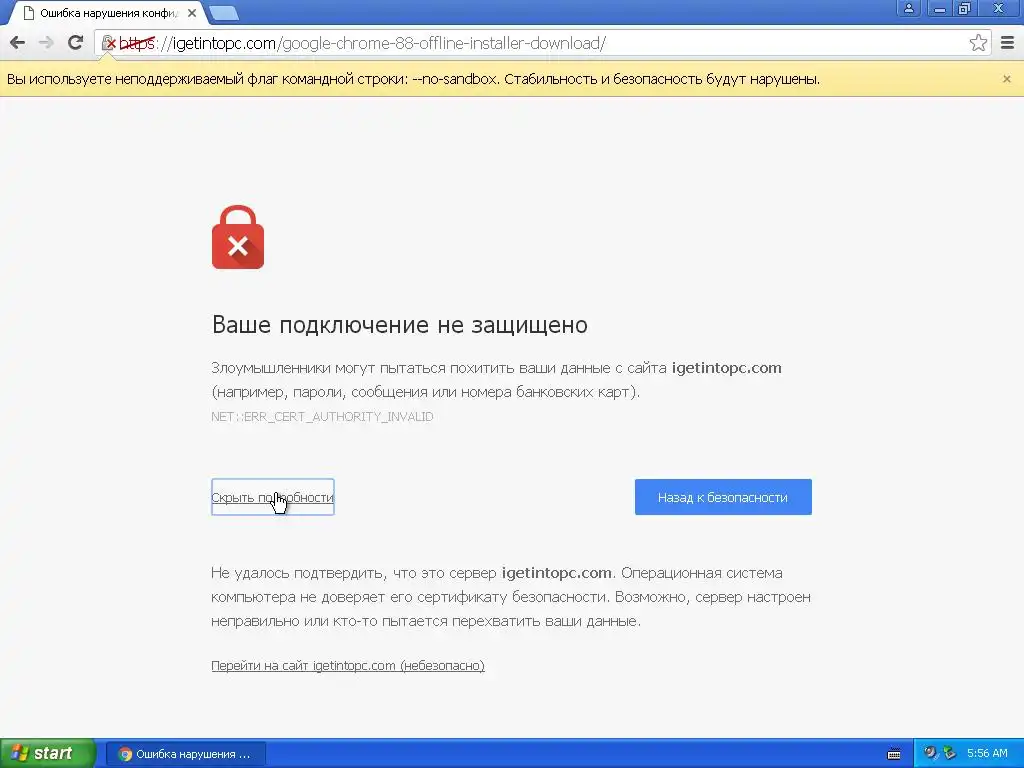Click 'Скрыть подробности' to hide details
Viewport: 1024px width, 768px height.
tap(272, 497)
